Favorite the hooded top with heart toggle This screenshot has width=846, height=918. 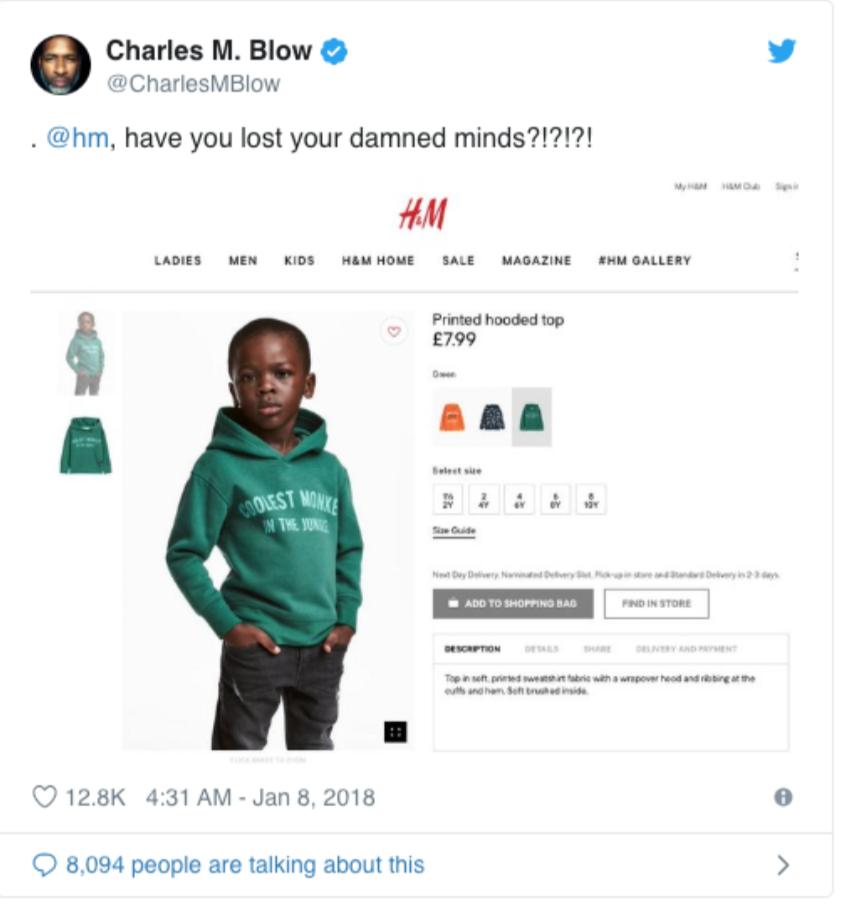394,331
